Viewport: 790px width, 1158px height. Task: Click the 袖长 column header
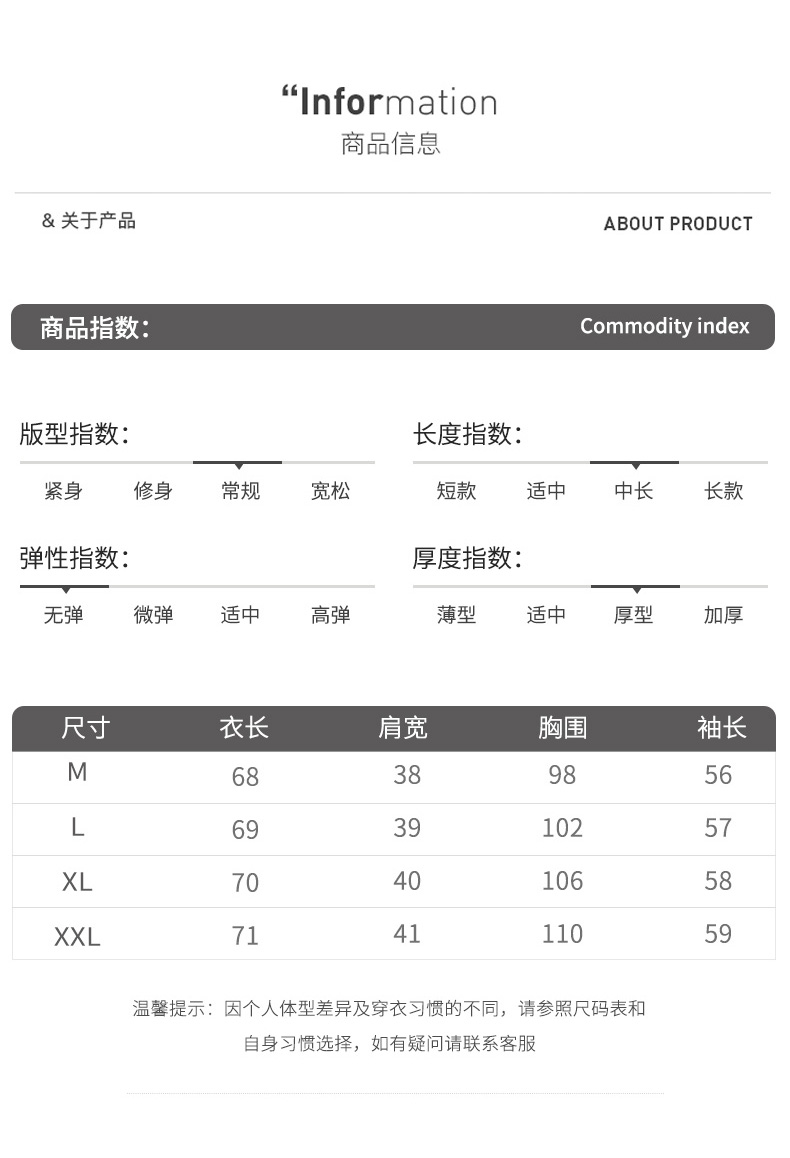tap(721, 728)
